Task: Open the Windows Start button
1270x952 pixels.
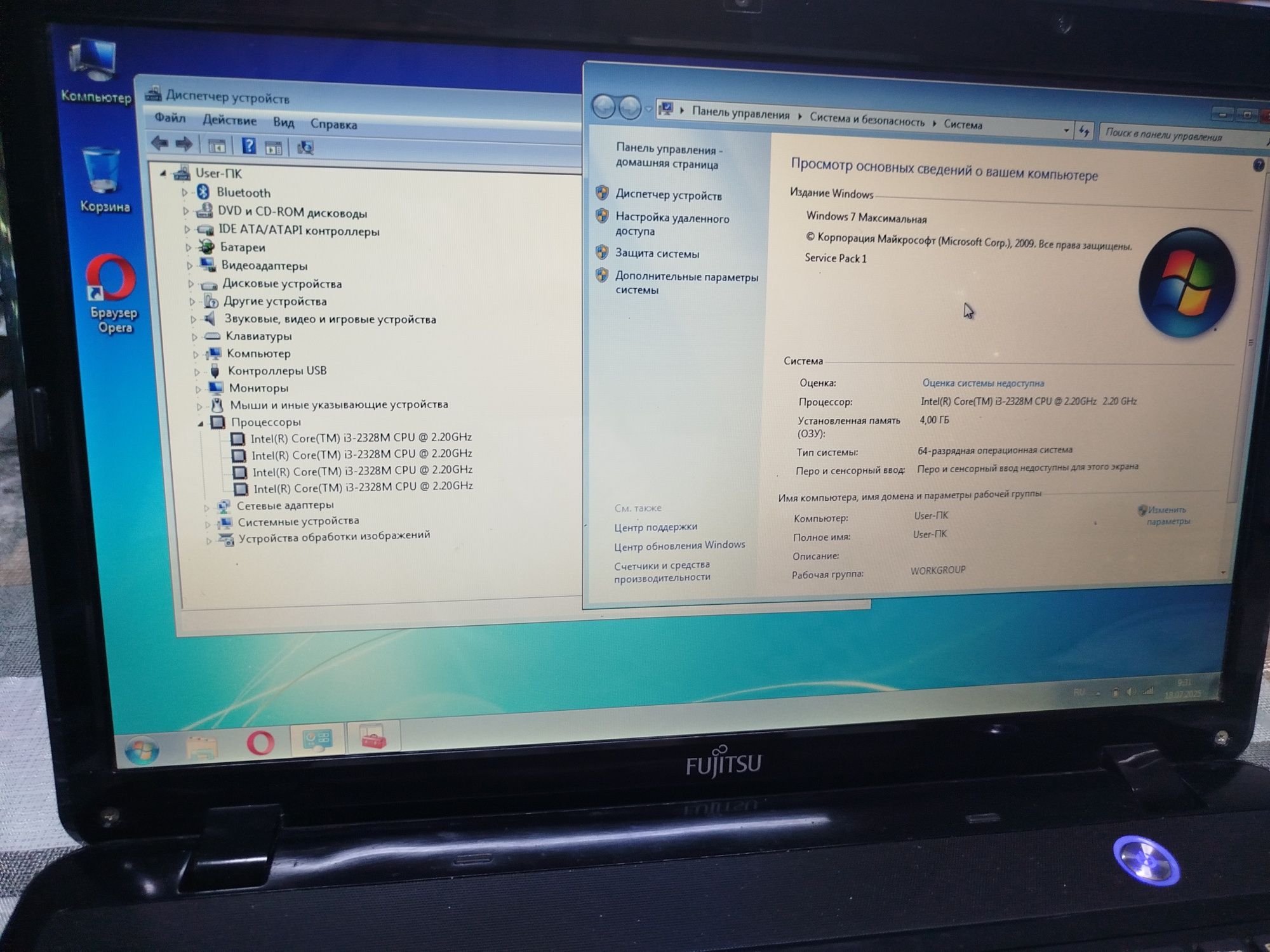Action: coord(141,751)
